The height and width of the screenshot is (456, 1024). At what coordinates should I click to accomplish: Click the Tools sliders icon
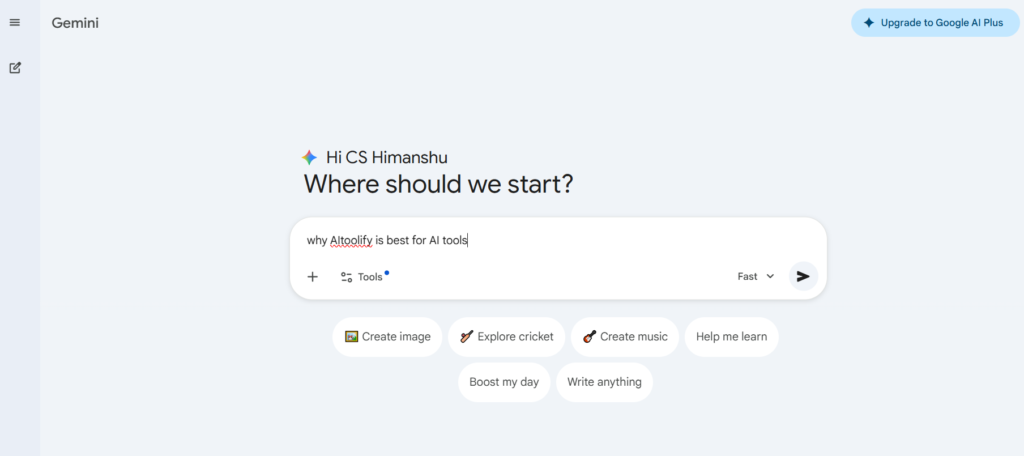[x=346, y=277]
